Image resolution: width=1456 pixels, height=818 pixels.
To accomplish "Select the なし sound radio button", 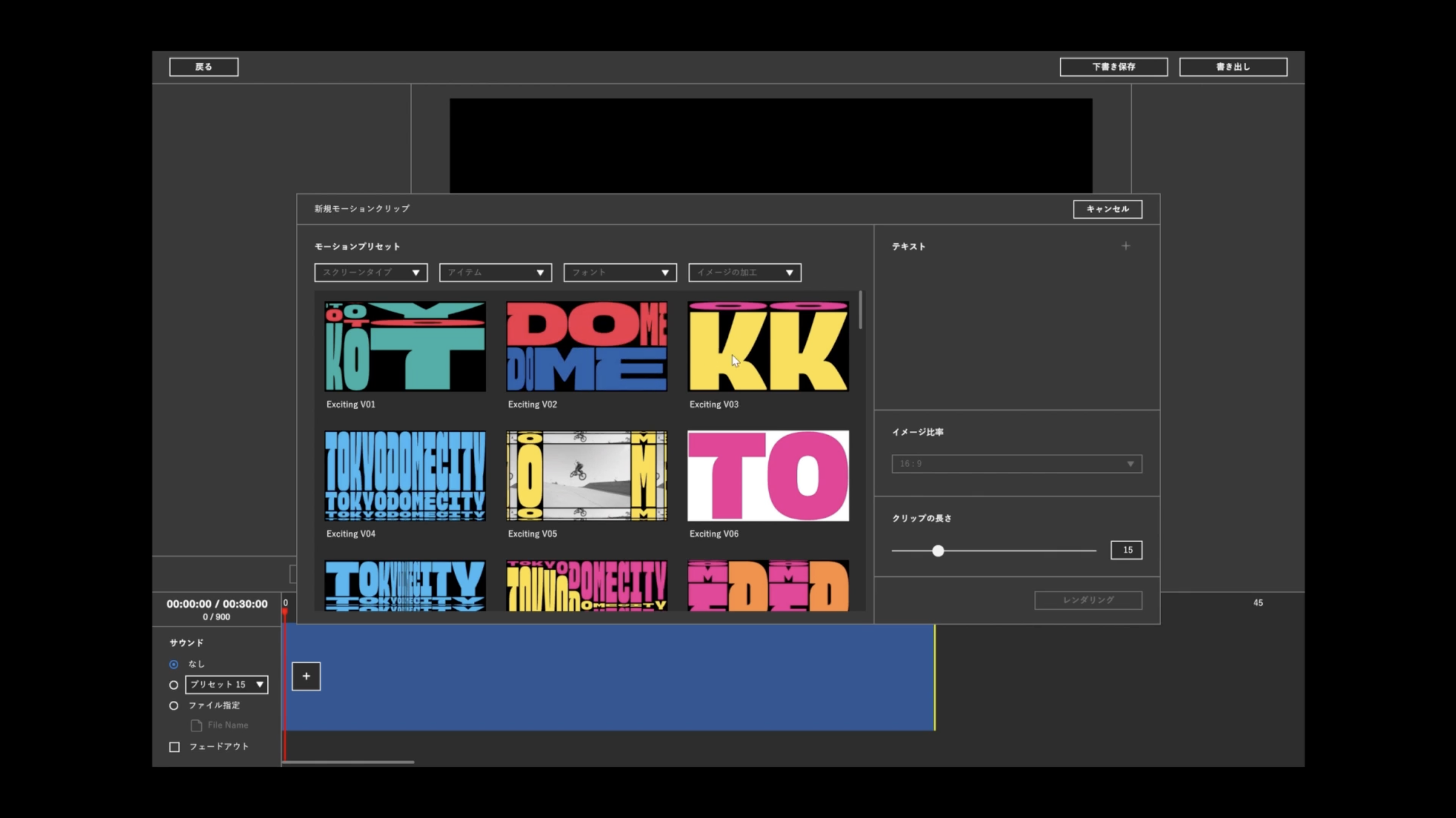I will point(174,664).
